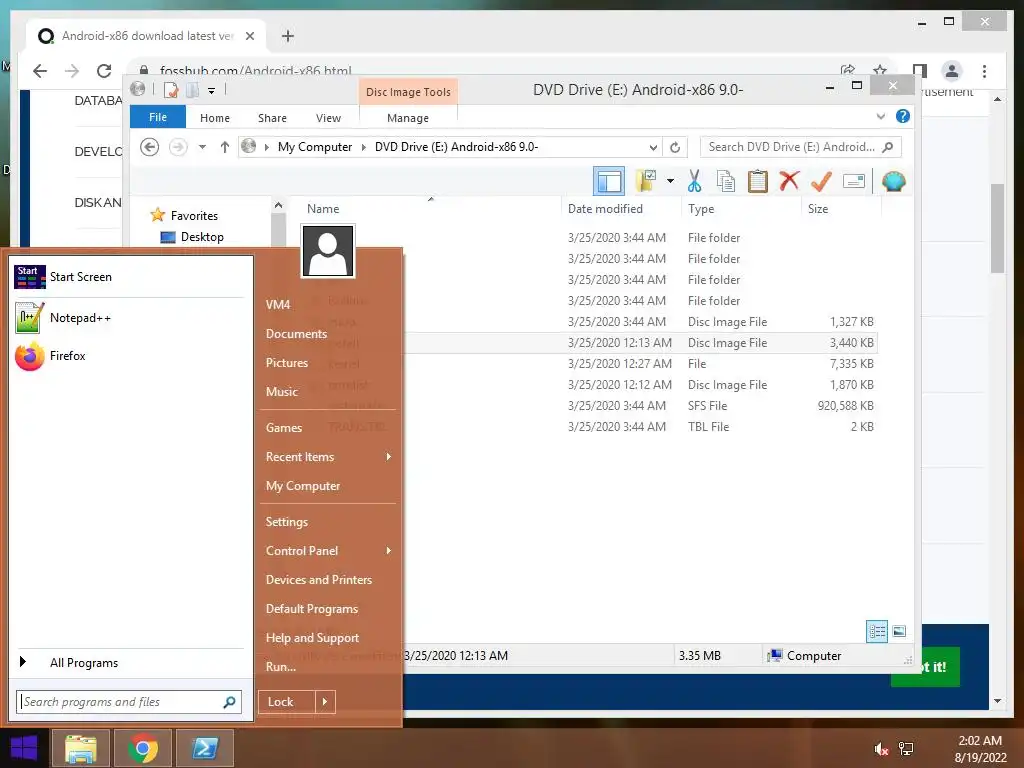The height and width of the screenshot is (768, 1024).
Task: Expand the address bar history dropdown
Action: [653, 147]
